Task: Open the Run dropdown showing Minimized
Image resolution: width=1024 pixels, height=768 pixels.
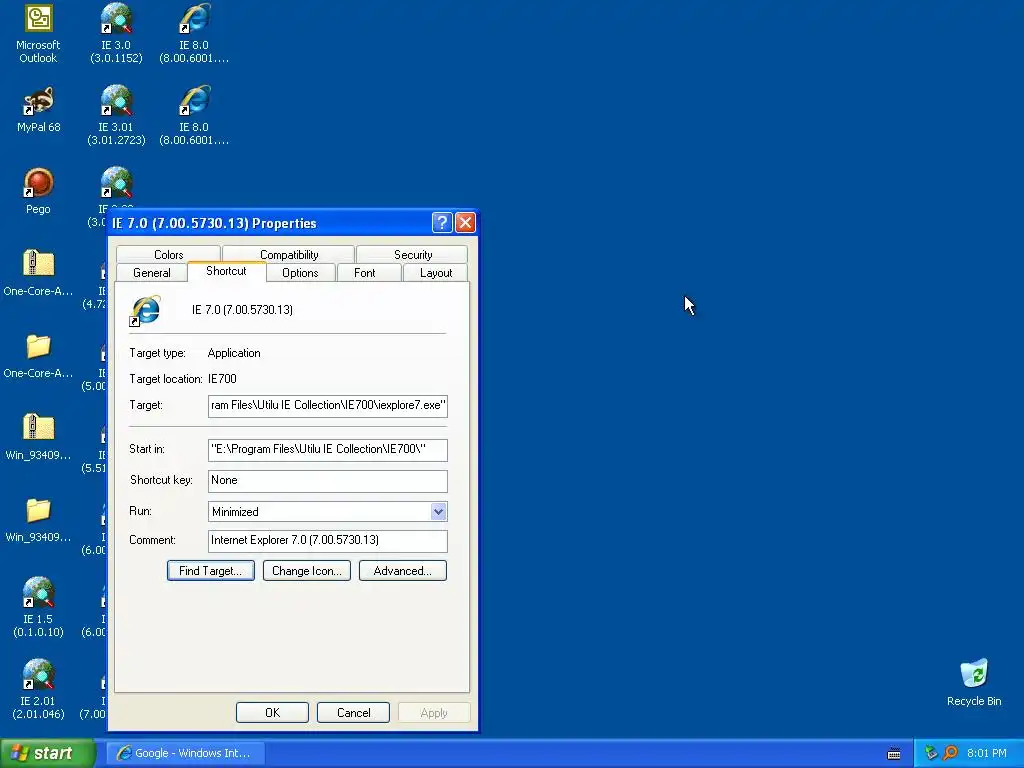Action: pos(438,512)
